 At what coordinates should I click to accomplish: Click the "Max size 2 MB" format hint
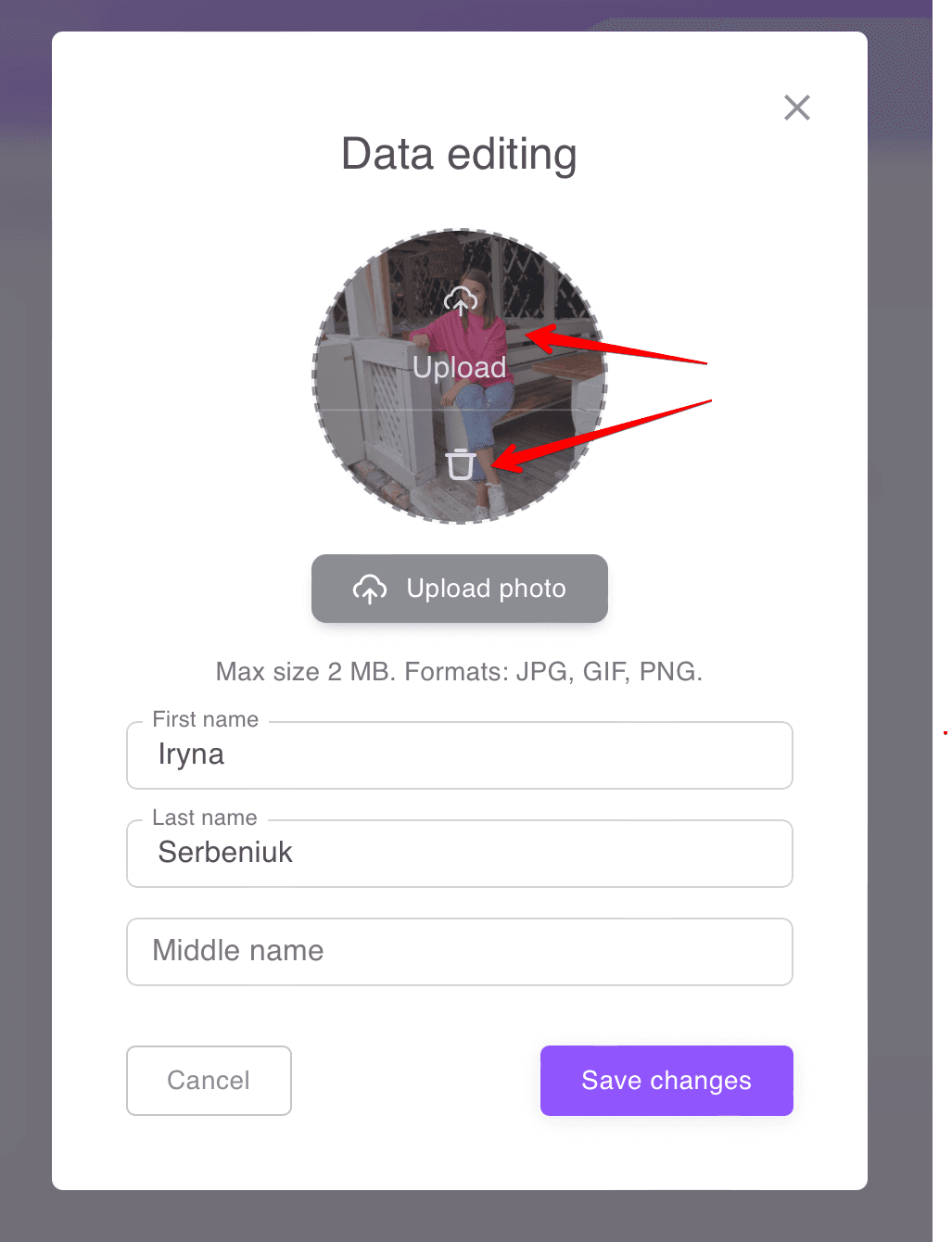tap(459, 671)
